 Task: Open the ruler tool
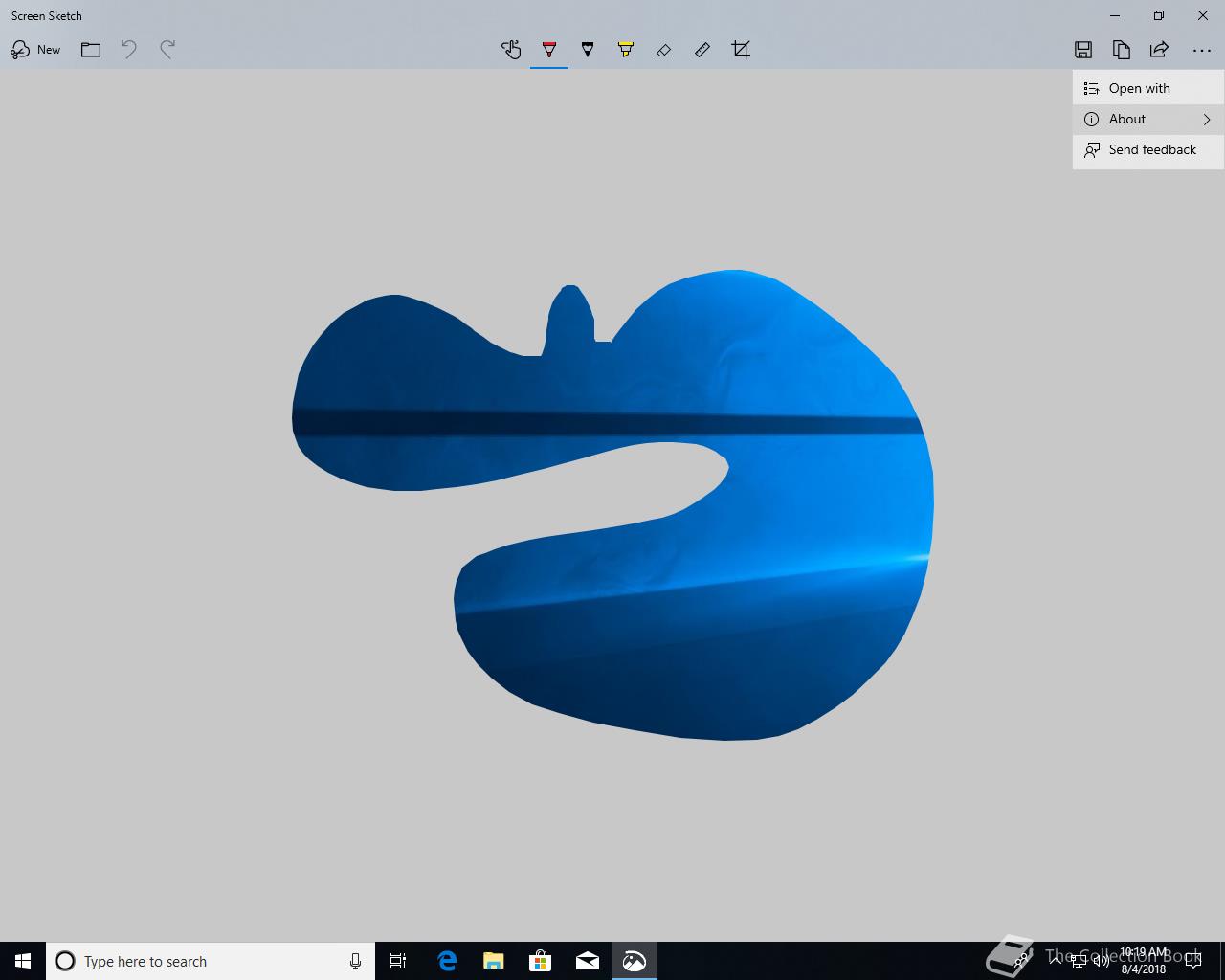coord(702,50)
